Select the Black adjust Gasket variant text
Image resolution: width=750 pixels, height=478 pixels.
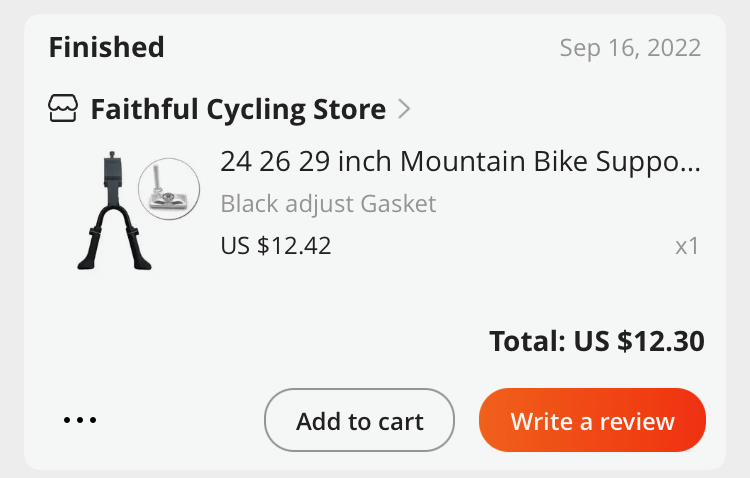tap(328, 204)
